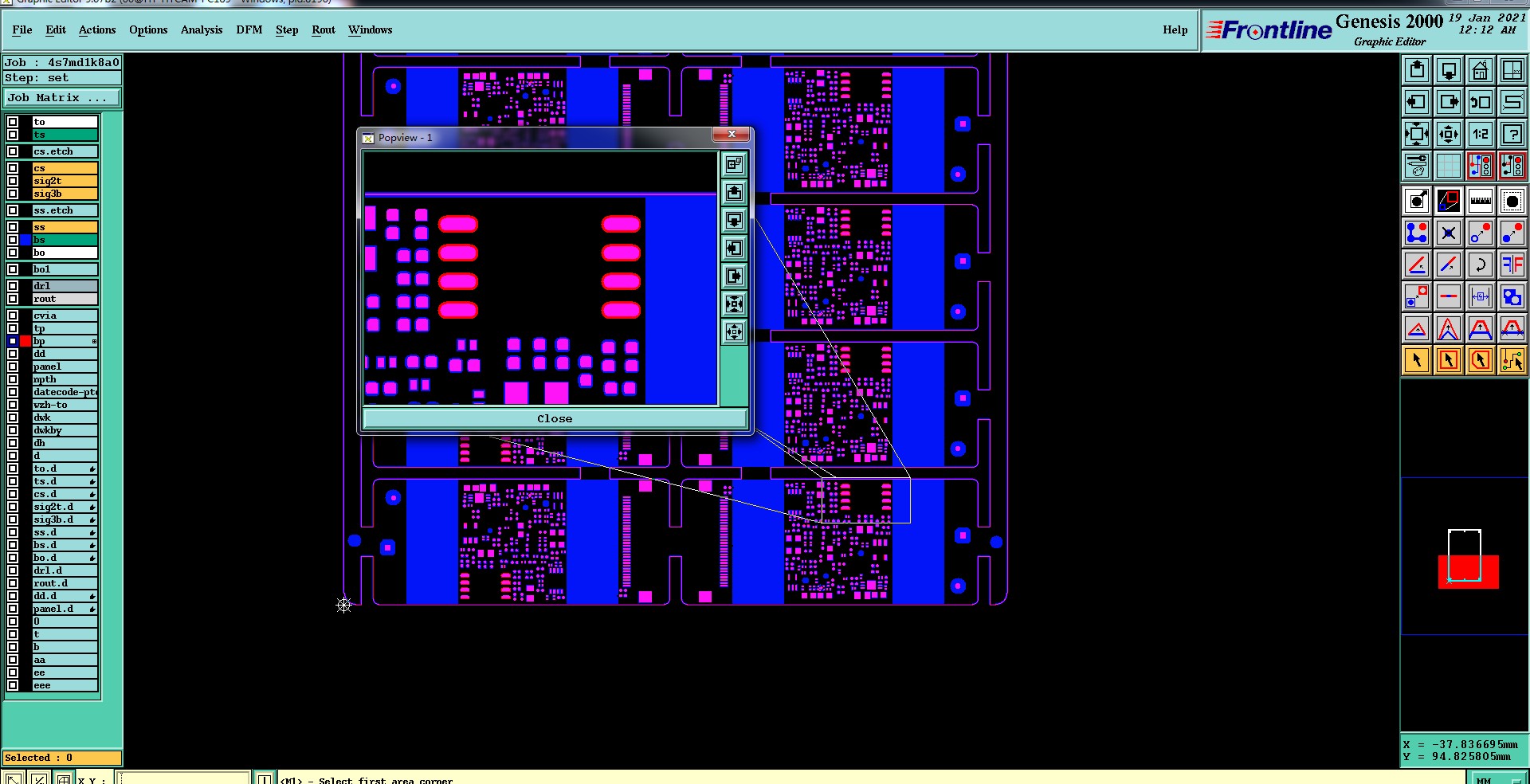Open the Help menu
Image resolution: width=1530 pixels, height=784 pixels.
coord(1175,29)
